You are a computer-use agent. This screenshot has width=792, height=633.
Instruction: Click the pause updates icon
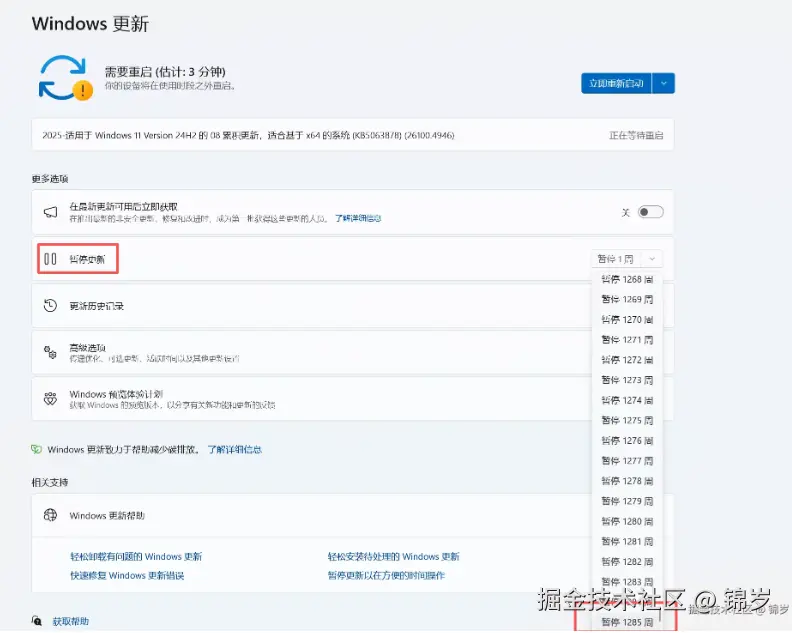pyautogui.click(x=50, y=259)
